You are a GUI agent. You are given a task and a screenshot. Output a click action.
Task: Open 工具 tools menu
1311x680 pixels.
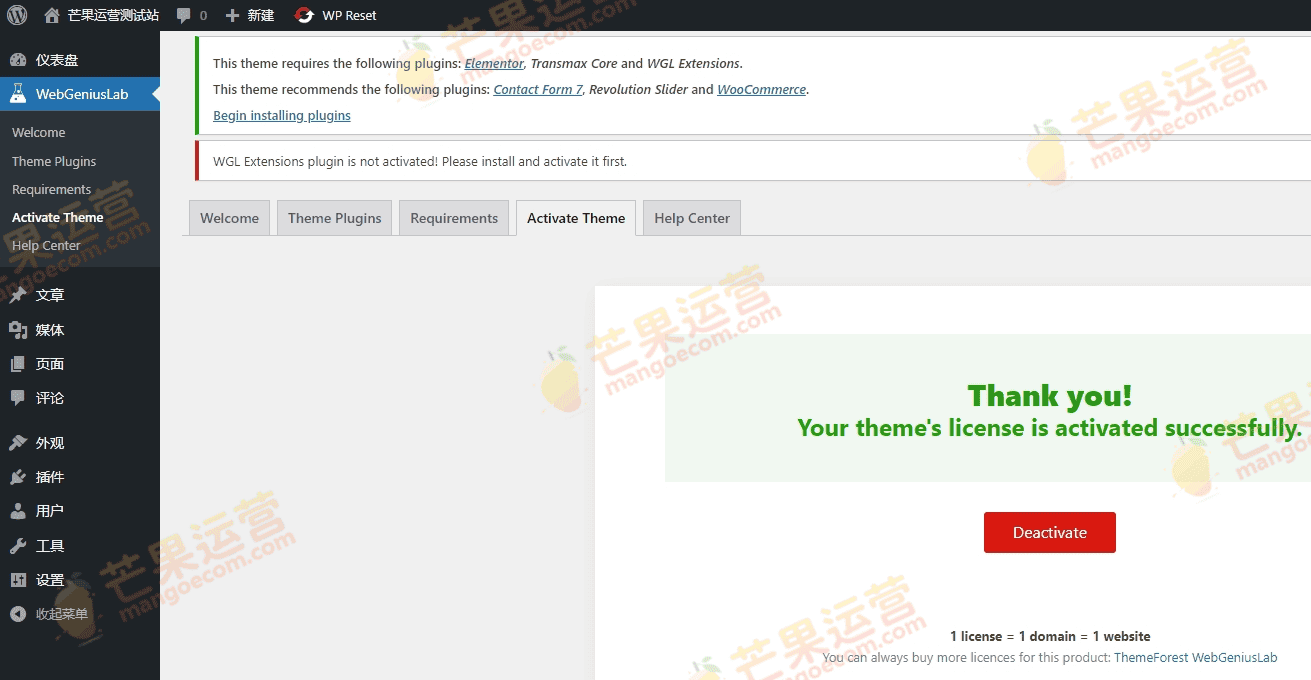coord(50,546)
